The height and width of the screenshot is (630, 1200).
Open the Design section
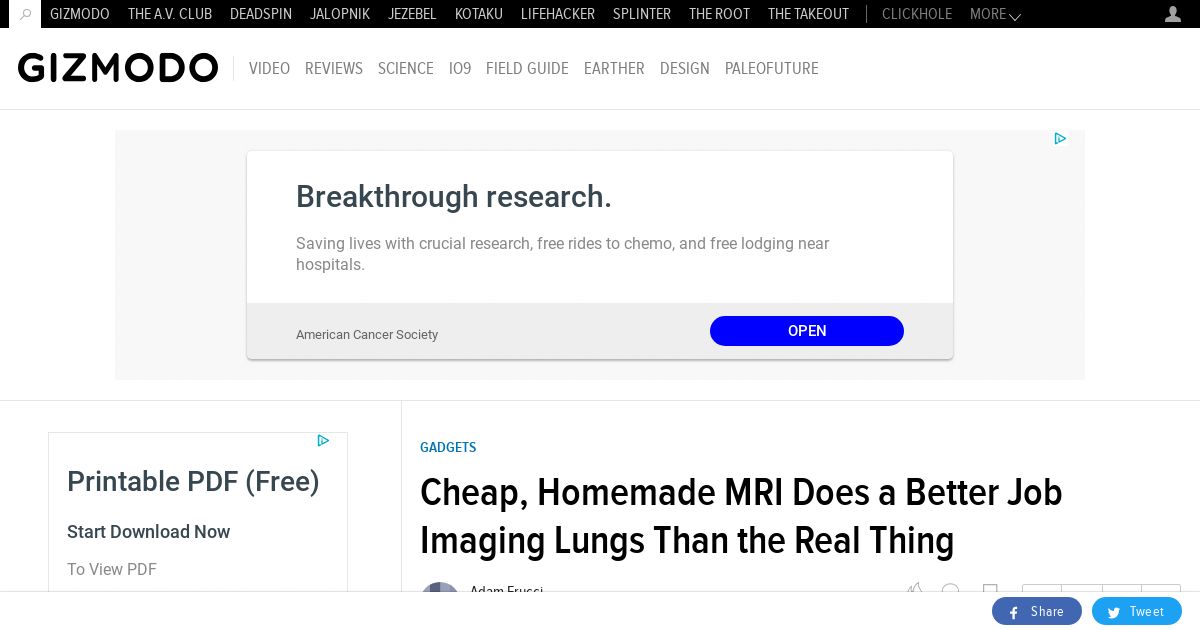pos(685,68)
